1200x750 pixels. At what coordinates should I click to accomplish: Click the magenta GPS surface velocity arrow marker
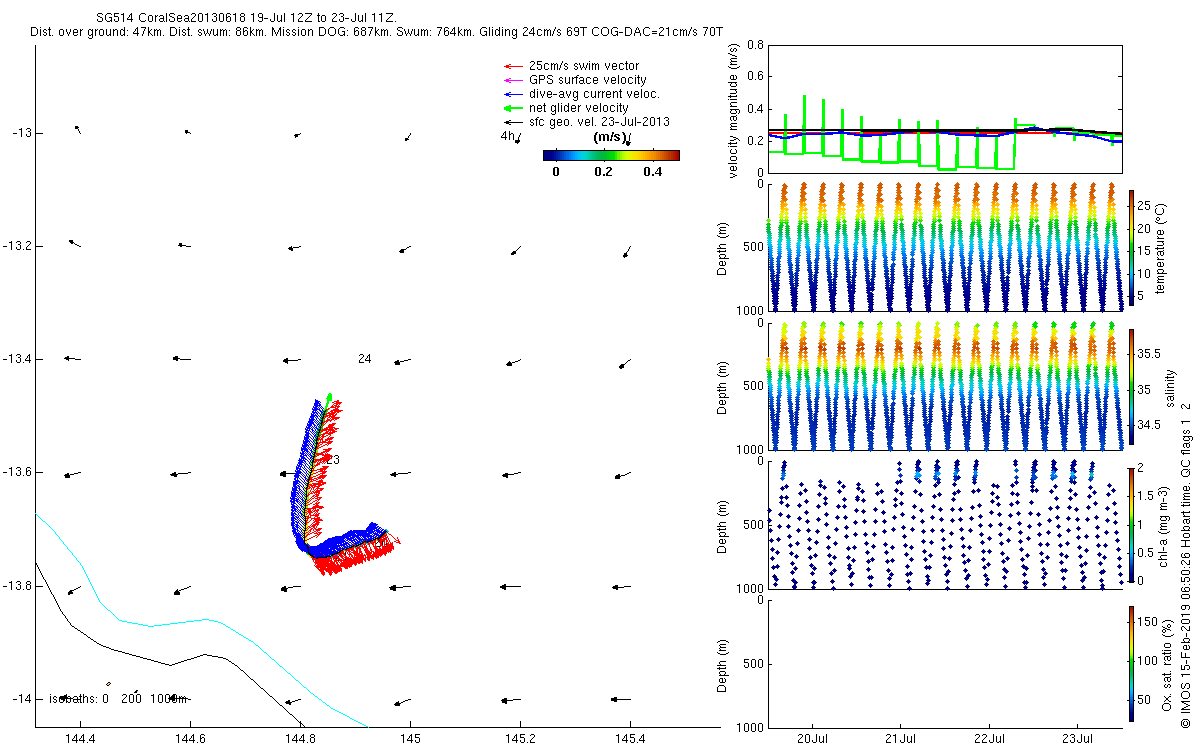511,80
